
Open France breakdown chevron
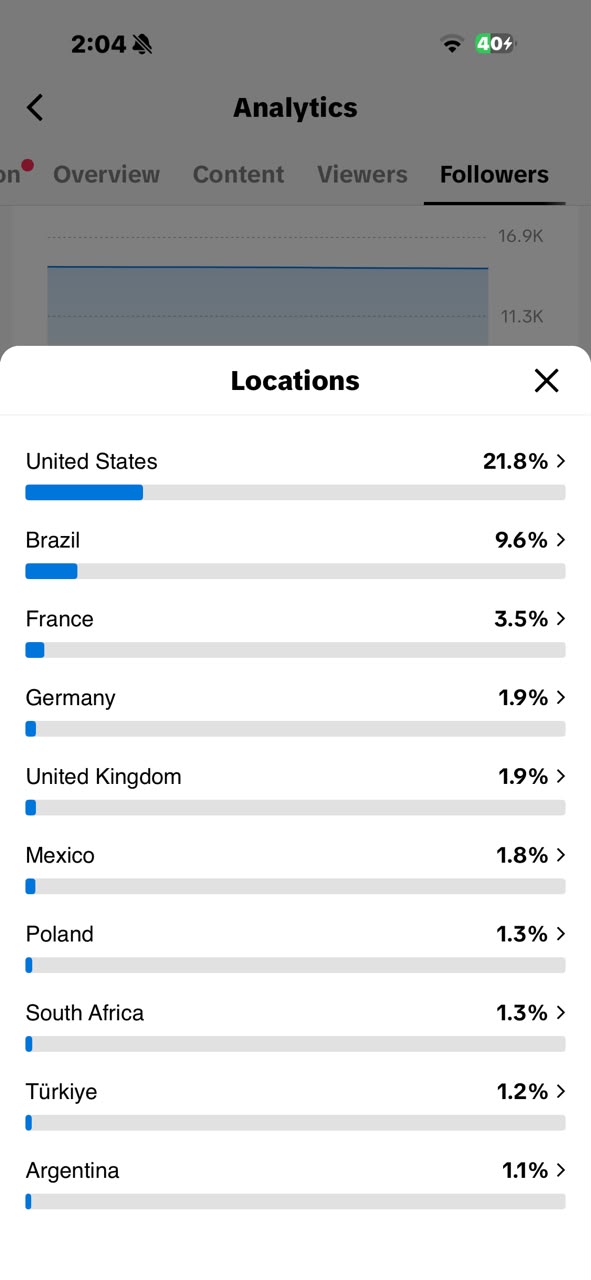(561, 619)
